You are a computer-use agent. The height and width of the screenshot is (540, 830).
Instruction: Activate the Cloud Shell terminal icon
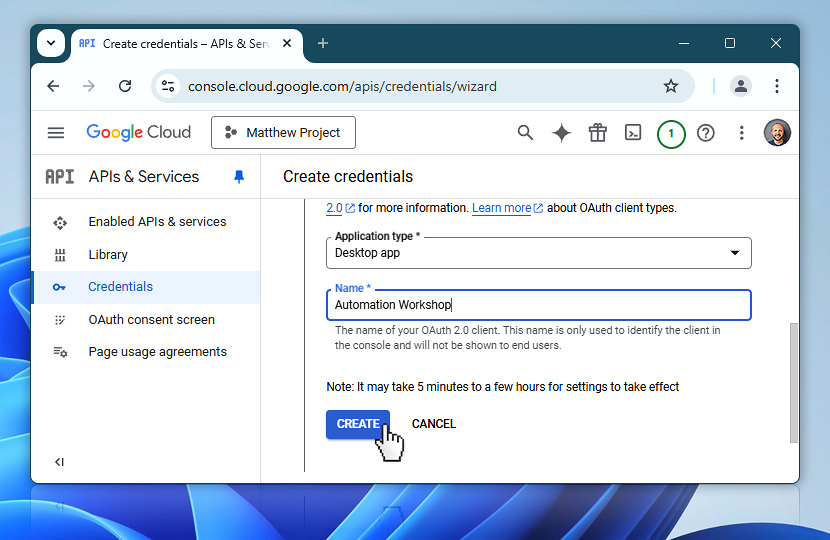pos(633,132)
